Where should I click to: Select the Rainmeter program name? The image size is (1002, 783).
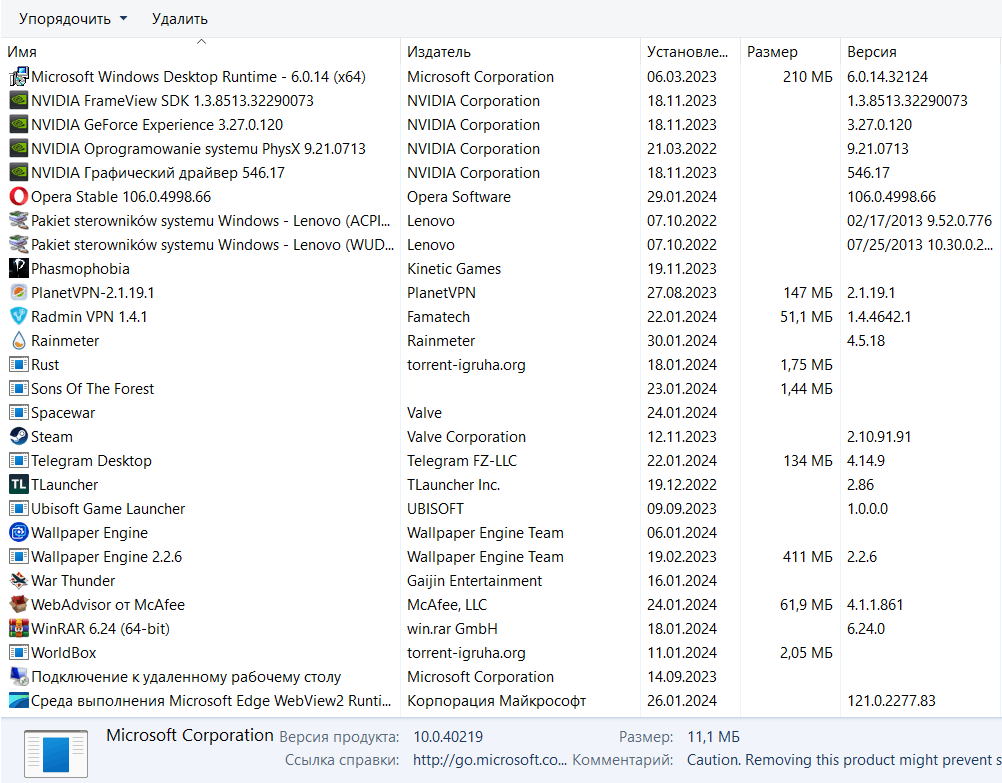pyautogui.click(x=65, y=341)
